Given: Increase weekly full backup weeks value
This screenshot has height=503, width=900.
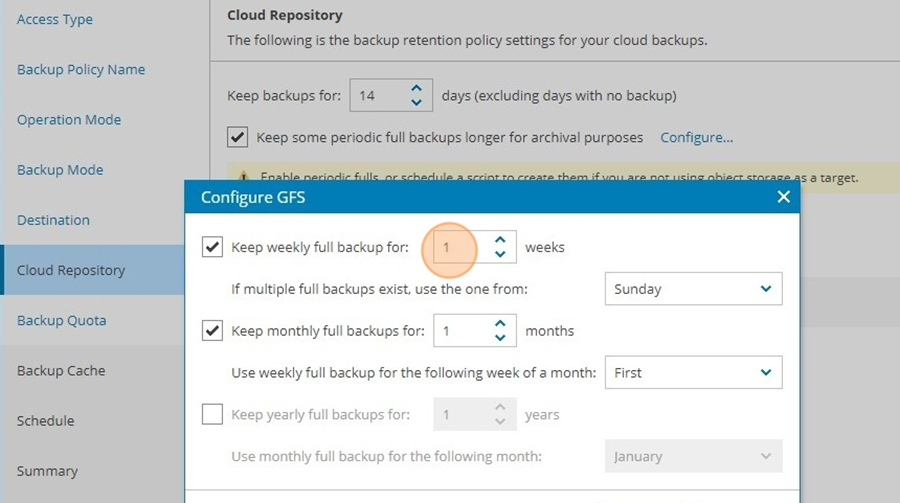Looking at the screenshot, I should [500, 240].
